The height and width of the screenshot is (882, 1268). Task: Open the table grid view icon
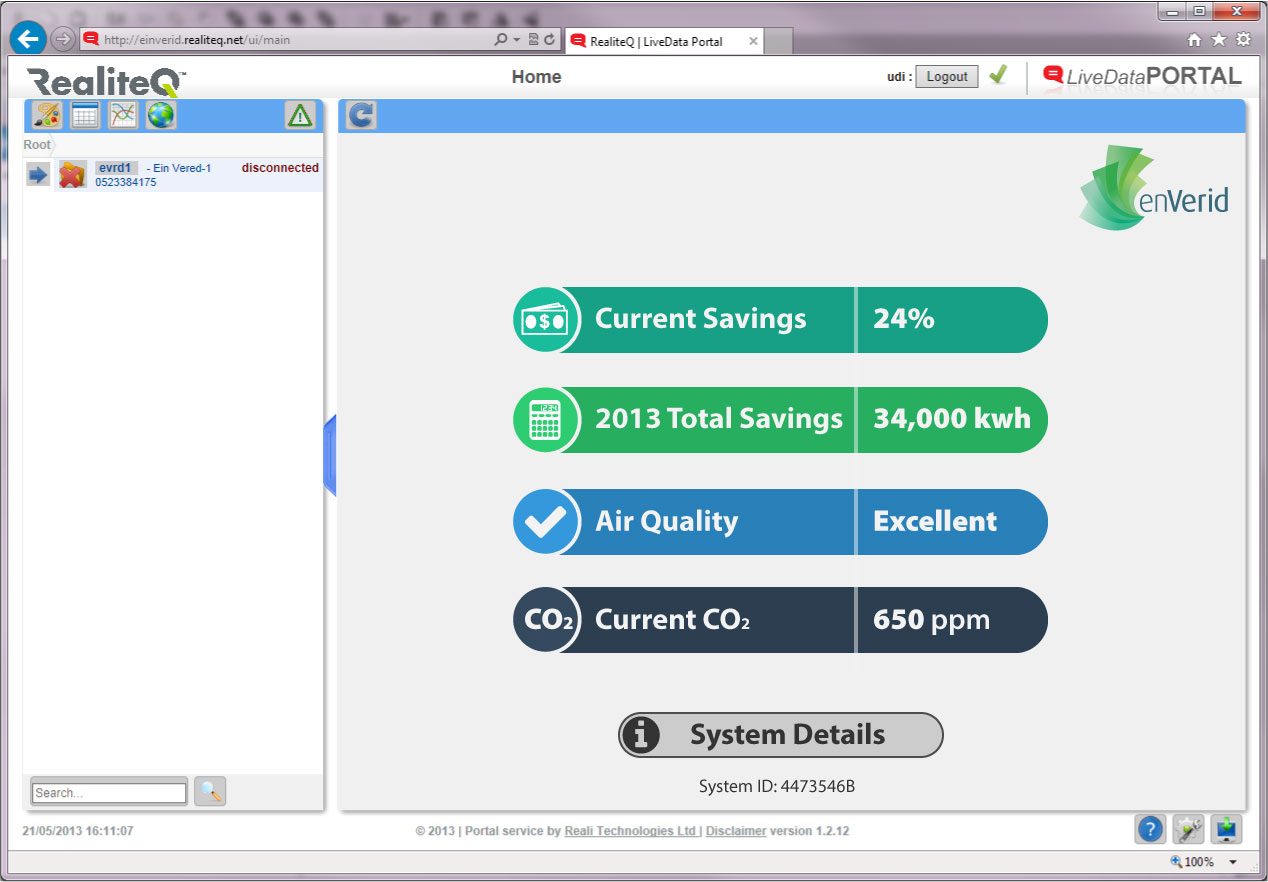click(x=86, y=116)
